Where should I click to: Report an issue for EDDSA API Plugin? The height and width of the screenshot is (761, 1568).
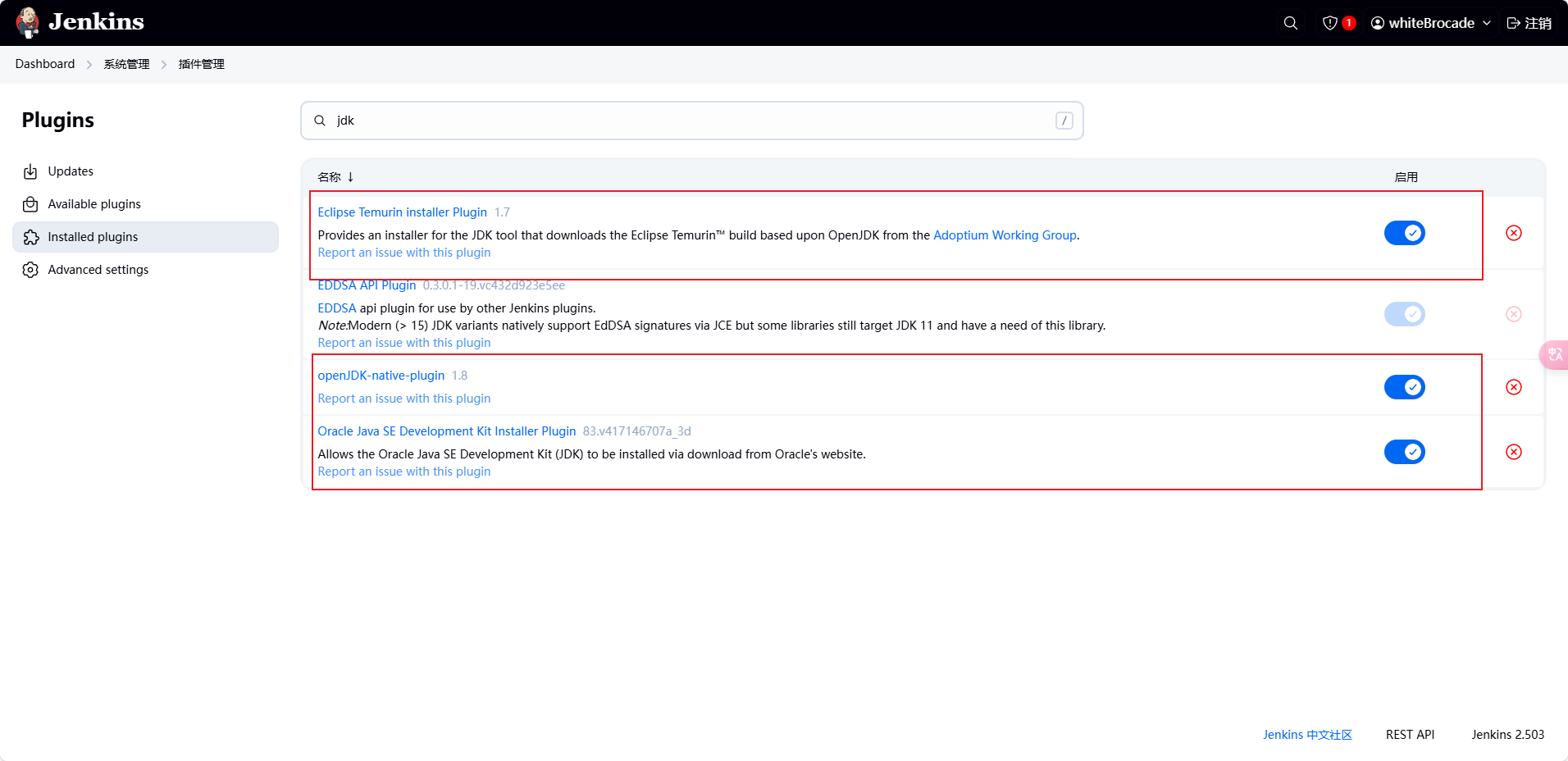pos(404,343)
